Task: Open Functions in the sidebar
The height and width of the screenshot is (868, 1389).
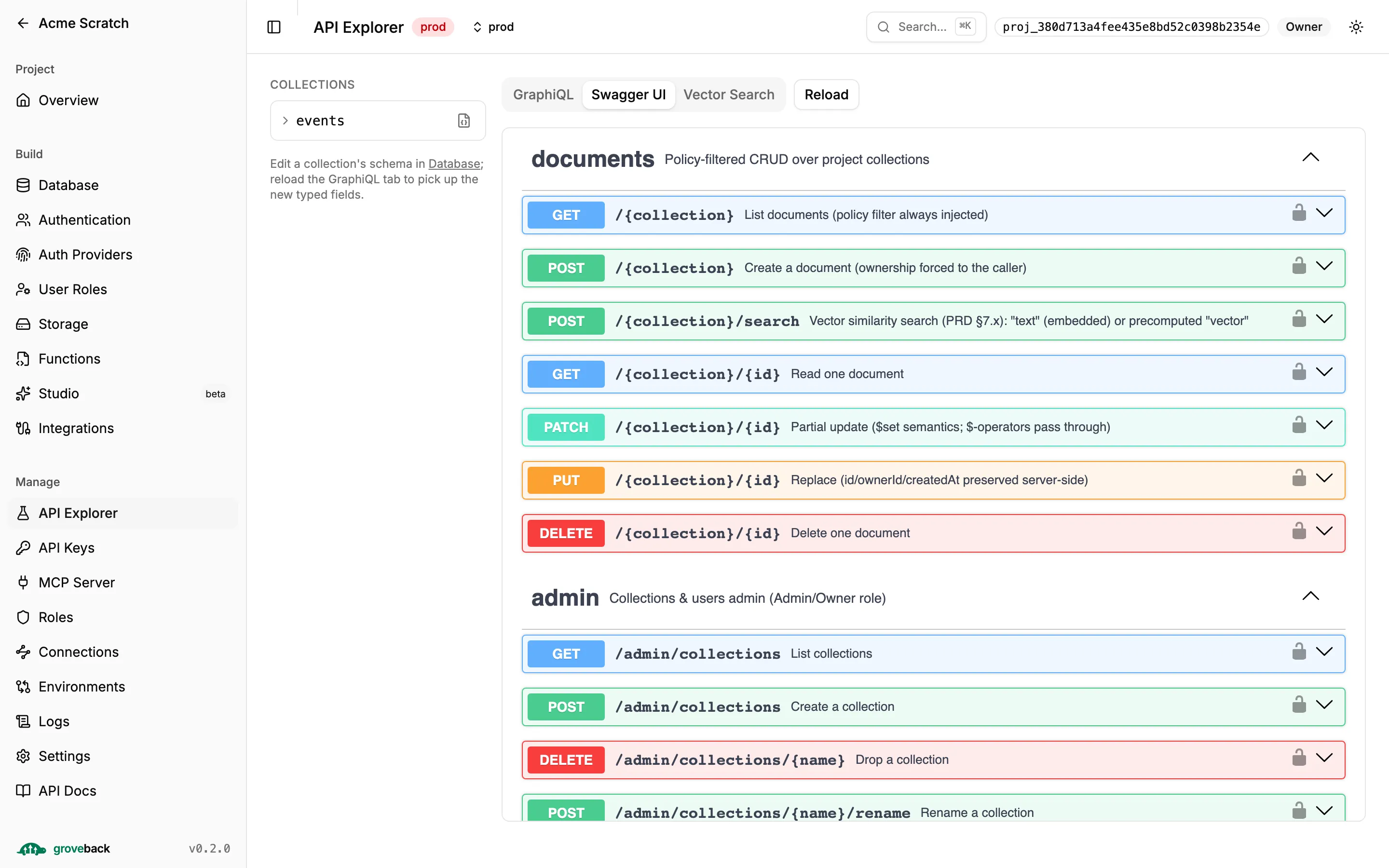Action: point(123,359)
